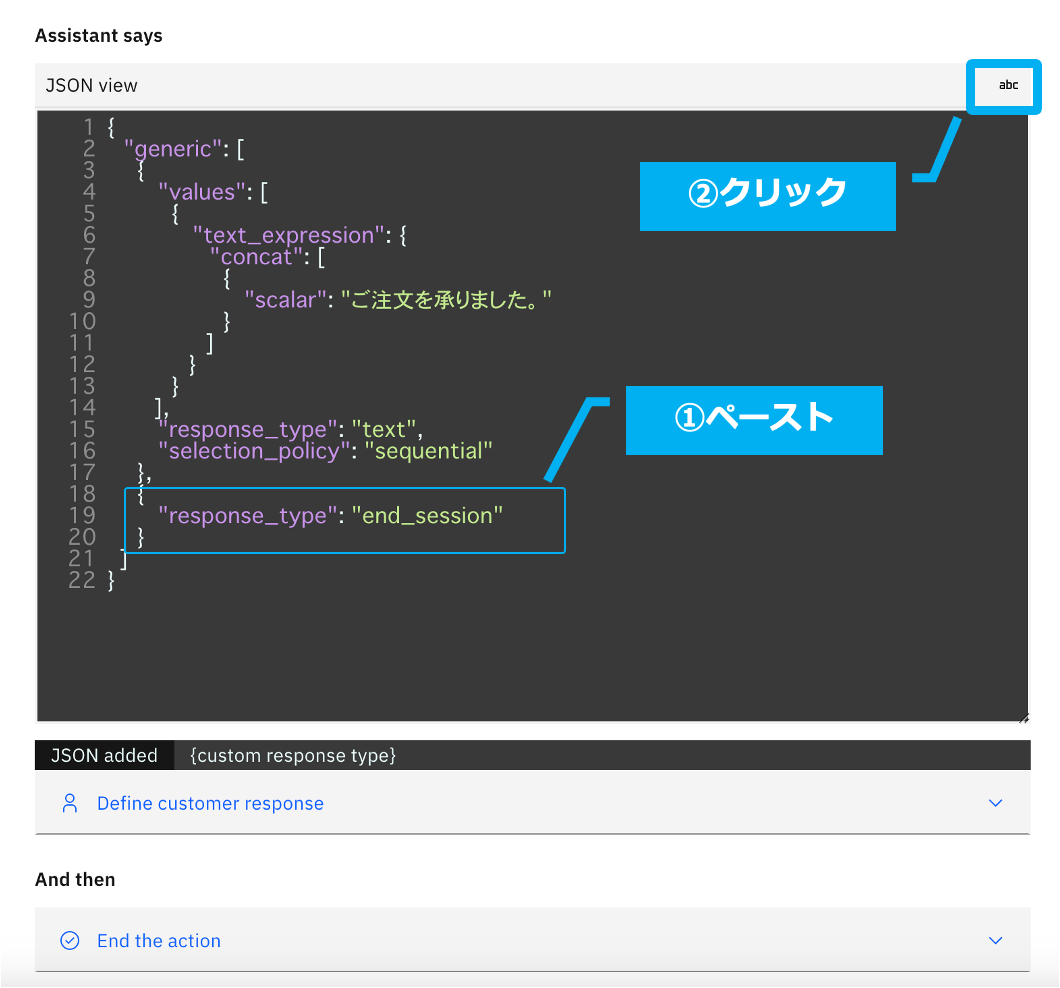Click line number 22 in the gutter
1060x988 pixels.
coord(82,580)
